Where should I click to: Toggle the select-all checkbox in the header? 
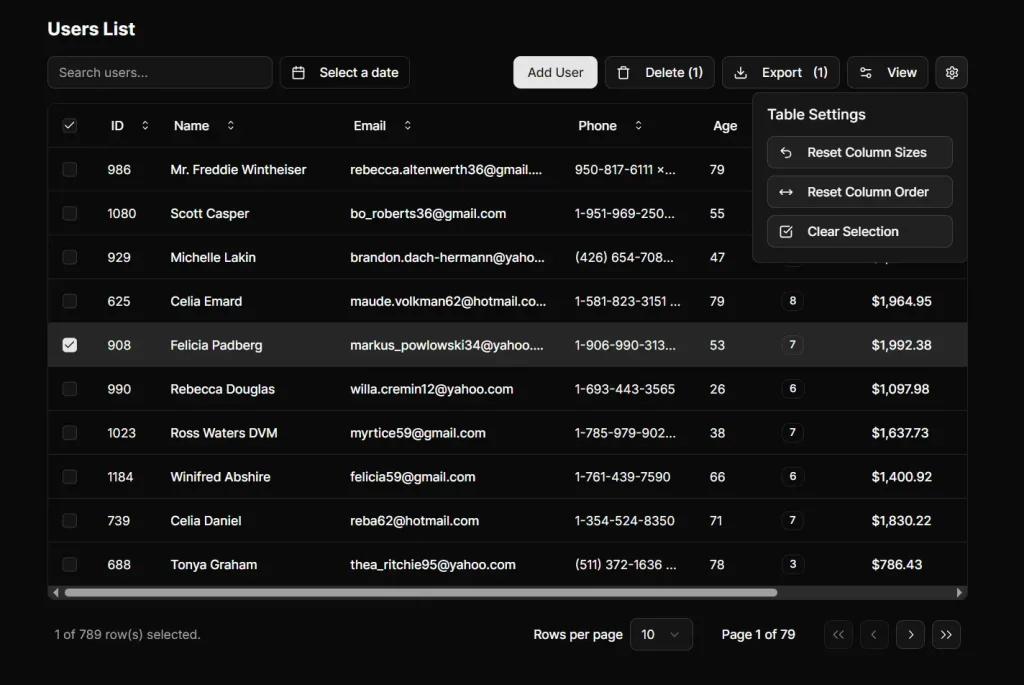[69, 125]
